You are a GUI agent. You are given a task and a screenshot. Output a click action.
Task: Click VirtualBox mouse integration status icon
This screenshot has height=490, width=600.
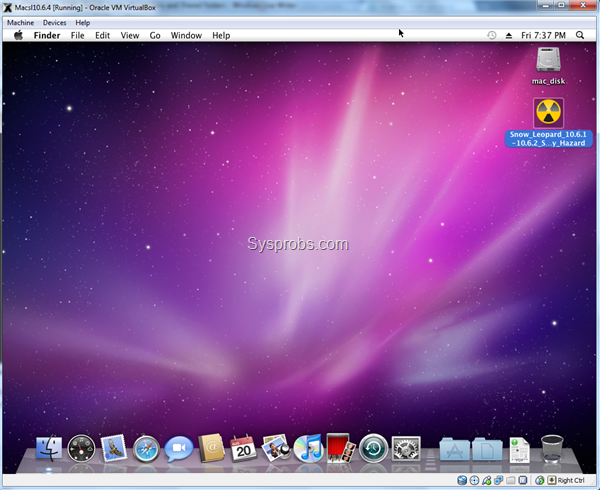click(540, 480)
